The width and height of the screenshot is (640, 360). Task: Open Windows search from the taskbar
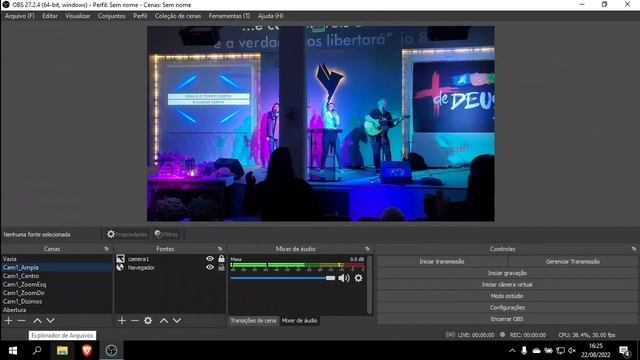click(x=37, y=351)
